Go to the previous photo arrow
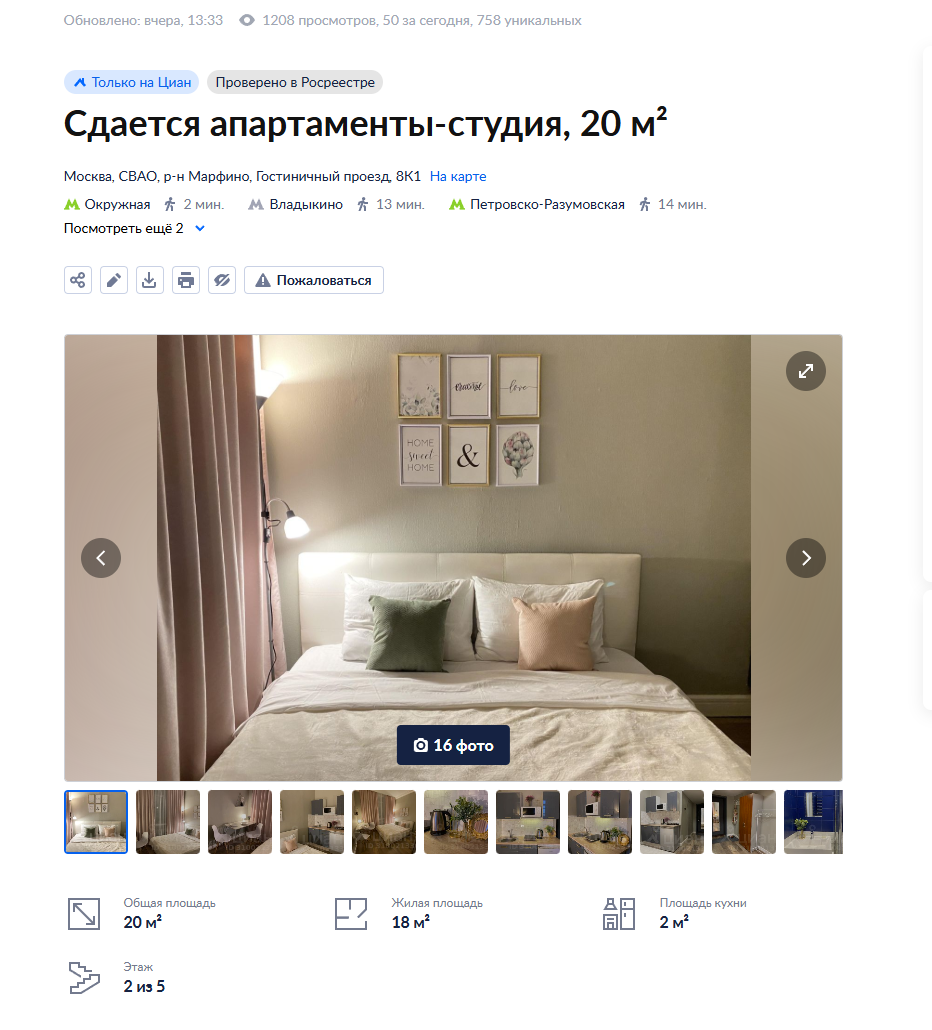The image size is (932, 1030). pyautogui.click(x=101, y=558)
